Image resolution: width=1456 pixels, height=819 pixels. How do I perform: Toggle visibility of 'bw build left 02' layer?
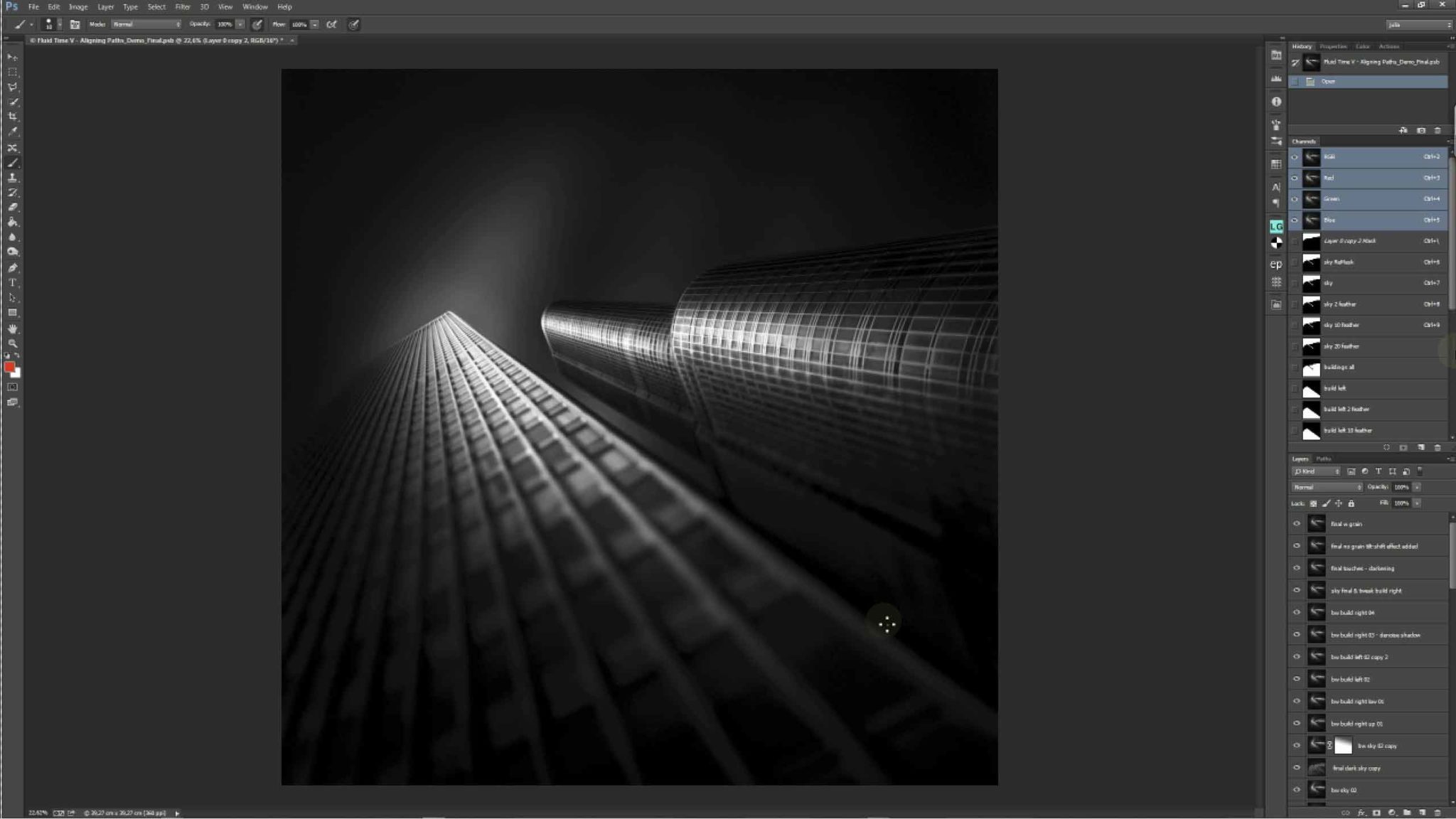[1296, 679]
